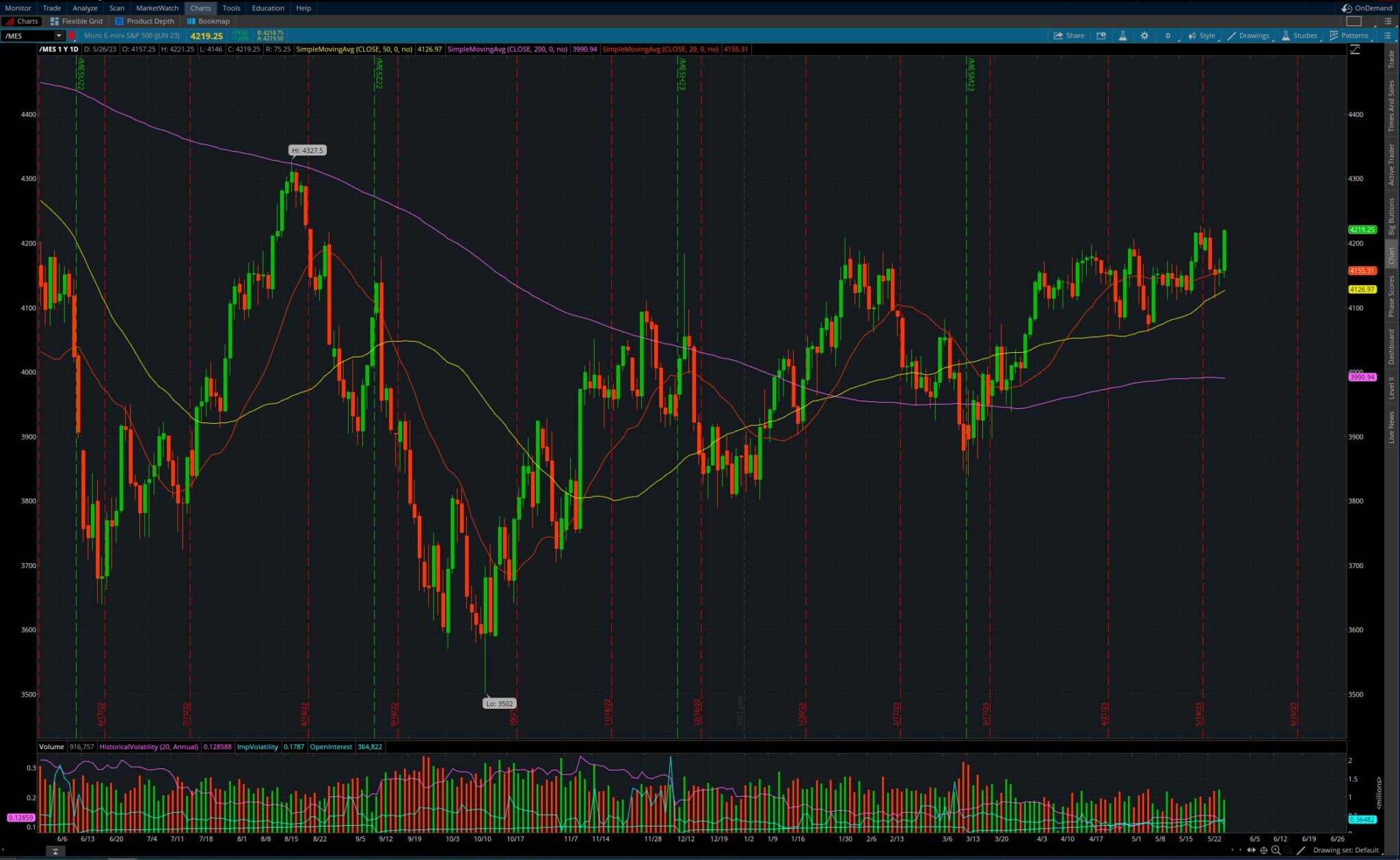Screen dimensions: 1400x860
Task: Click the OnDemand button
Action: [x=1366, y=8]
